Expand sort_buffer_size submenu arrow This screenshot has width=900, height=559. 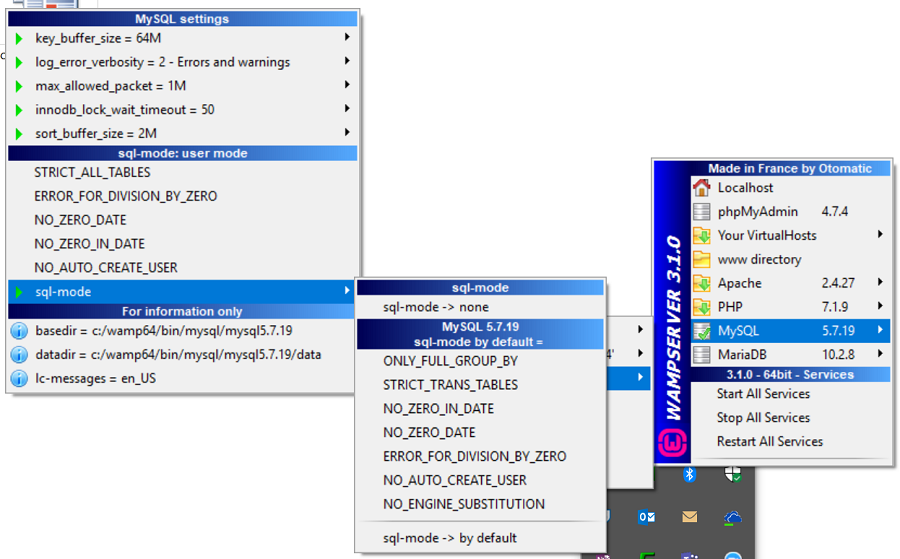[x=347, y=133]
